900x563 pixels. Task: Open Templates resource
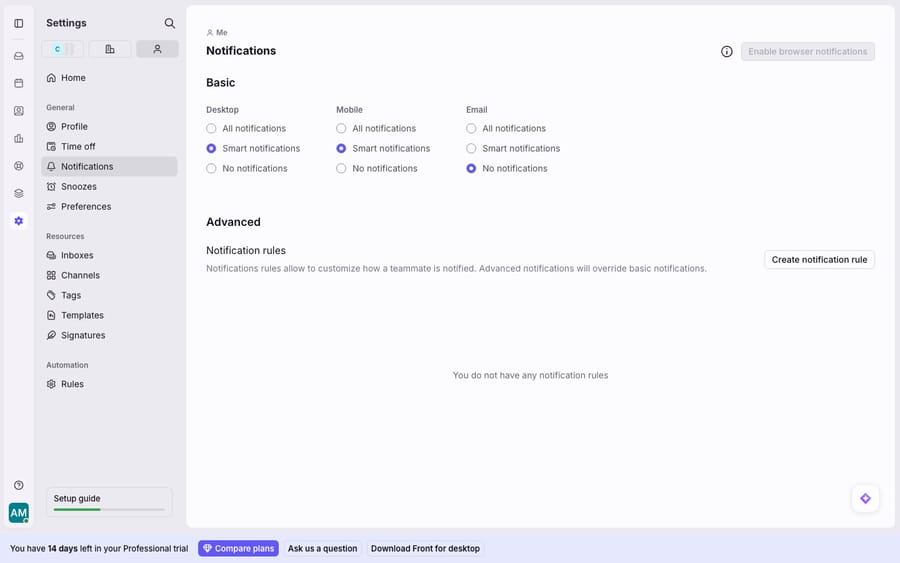click(109, 316)
